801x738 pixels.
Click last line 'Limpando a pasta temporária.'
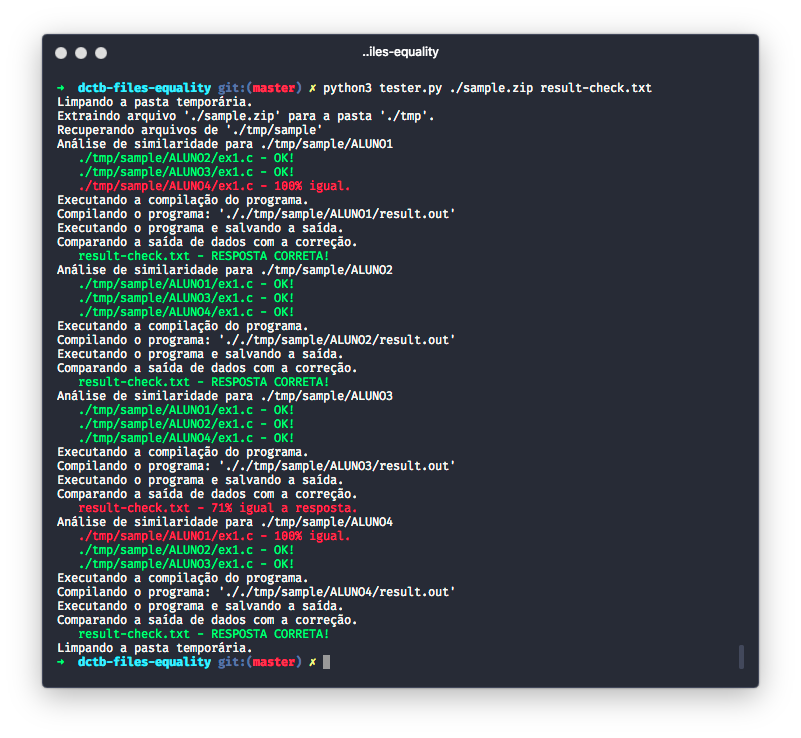[x=155, y=648]
